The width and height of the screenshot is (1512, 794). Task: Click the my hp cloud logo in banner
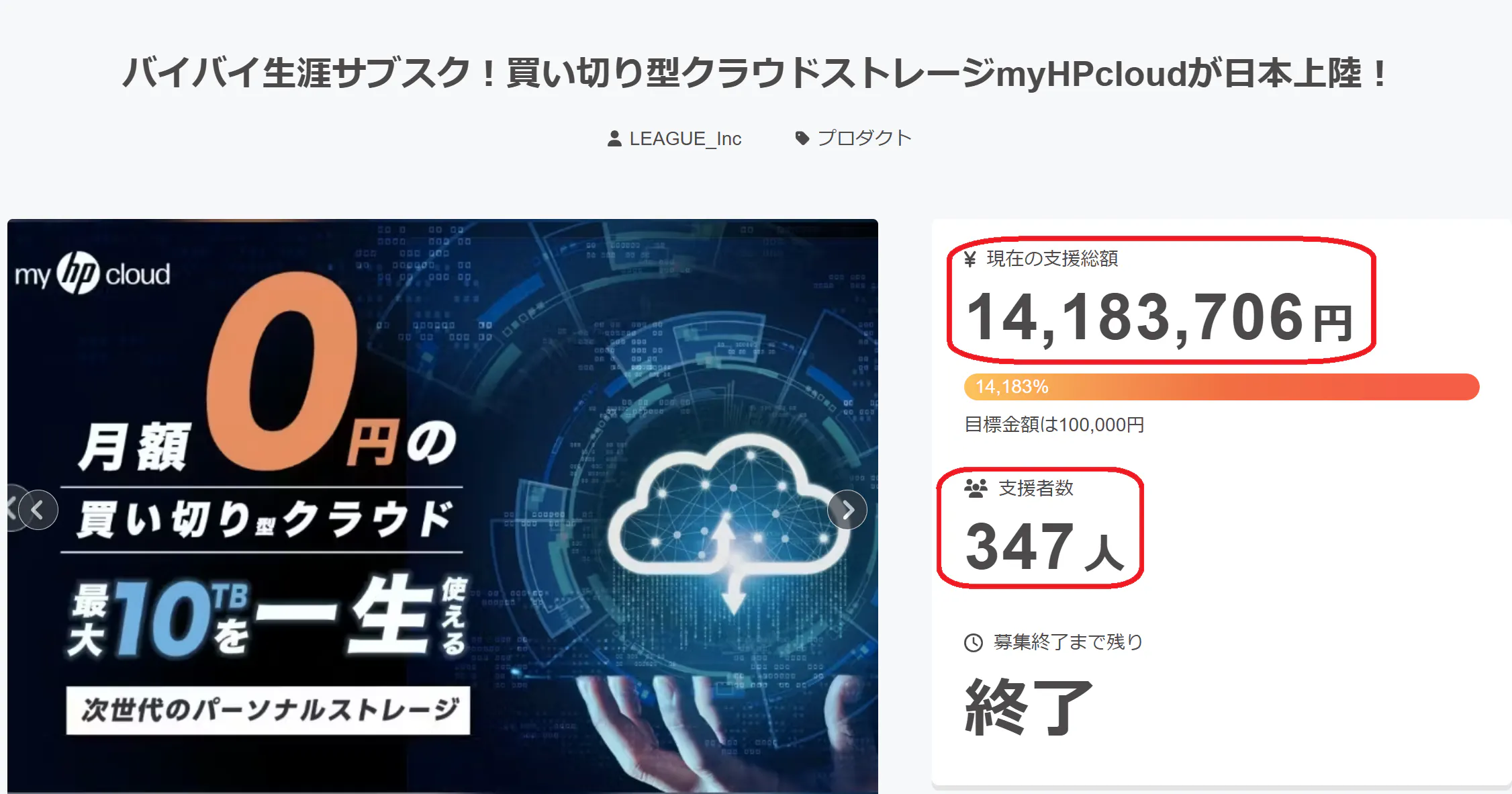coord(93,274)
